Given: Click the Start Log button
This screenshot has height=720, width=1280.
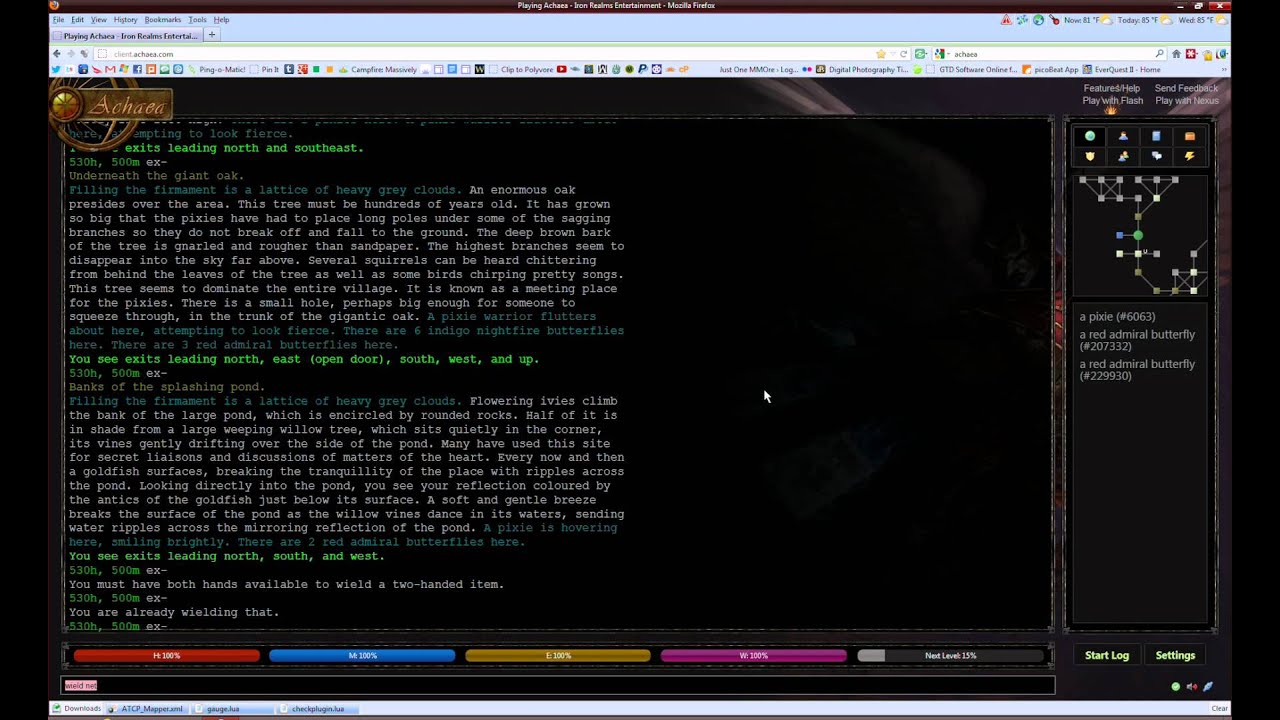Looking at the screenshot, I should pyautogui.click(x=1107, y=655).
